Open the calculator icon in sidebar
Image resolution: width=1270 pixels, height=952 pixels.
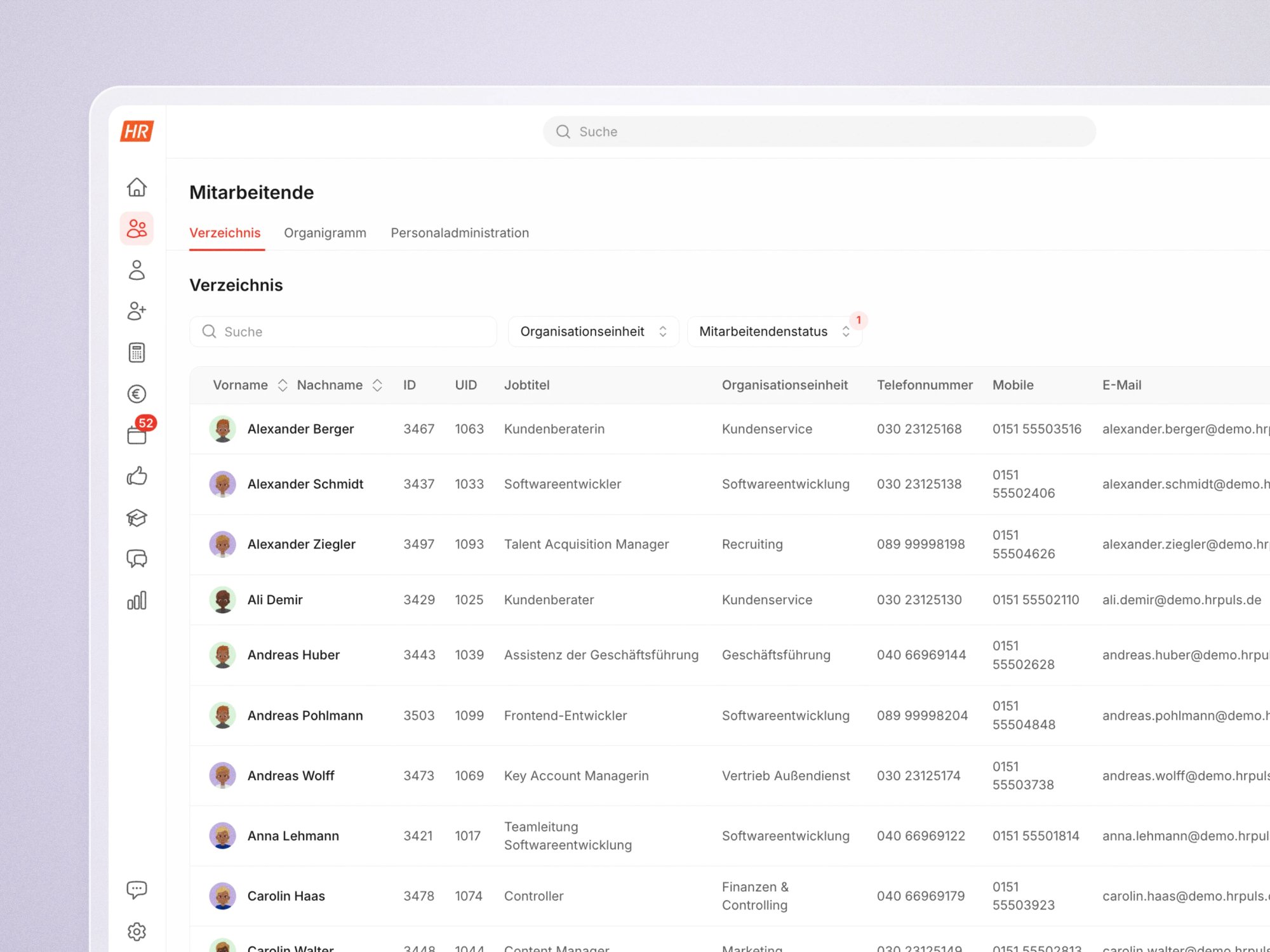coord(137,352)
